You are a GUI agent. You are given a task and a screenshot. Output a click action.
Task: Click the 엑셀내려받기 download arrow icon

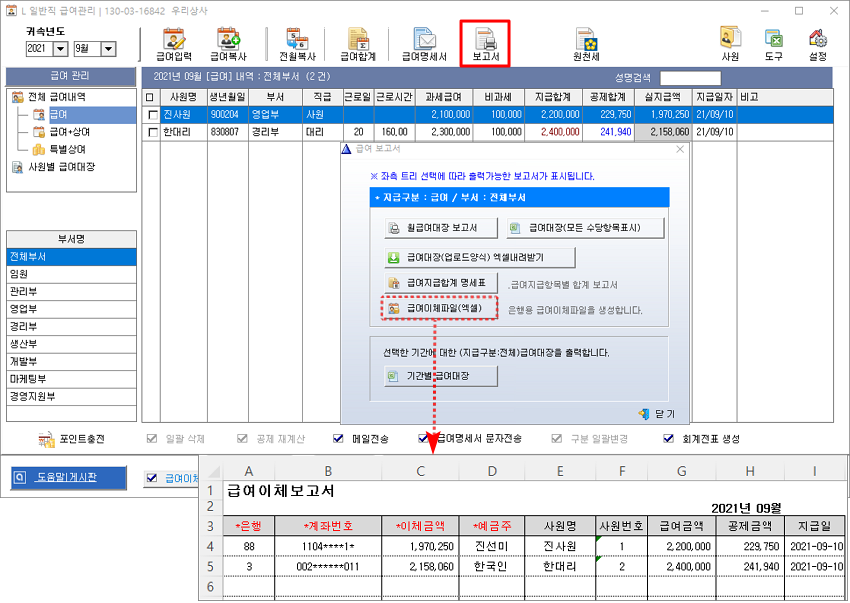393,258
